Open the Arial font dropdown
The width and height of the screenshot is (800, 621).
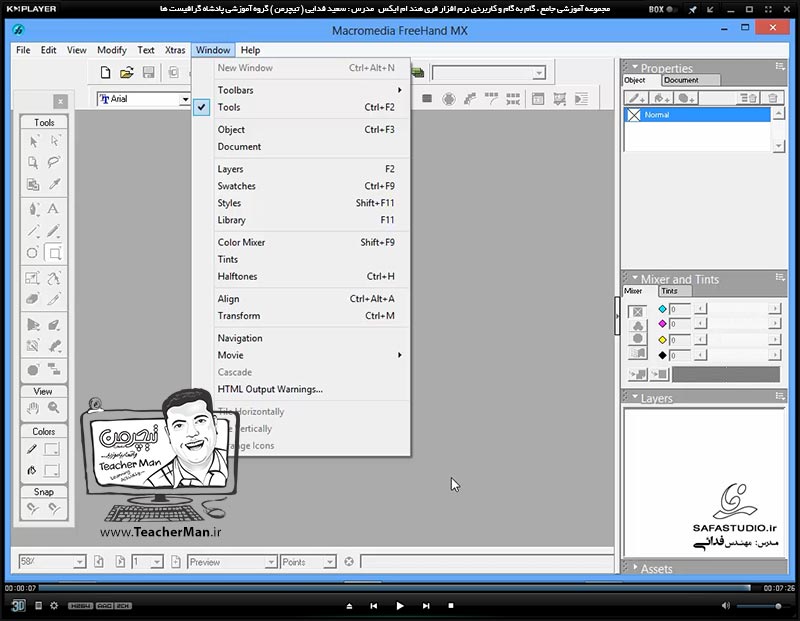point(185,99)
